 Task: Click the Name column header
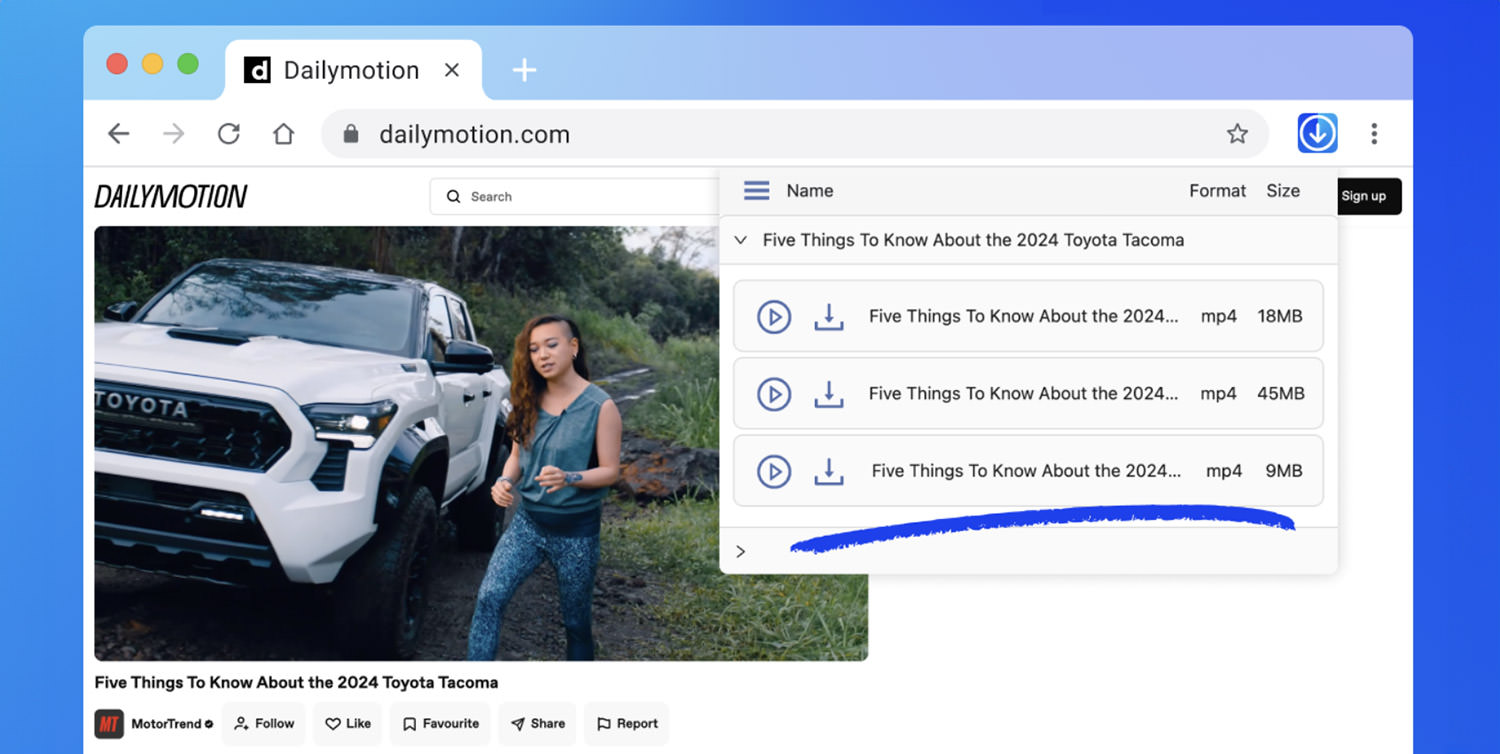810,191
